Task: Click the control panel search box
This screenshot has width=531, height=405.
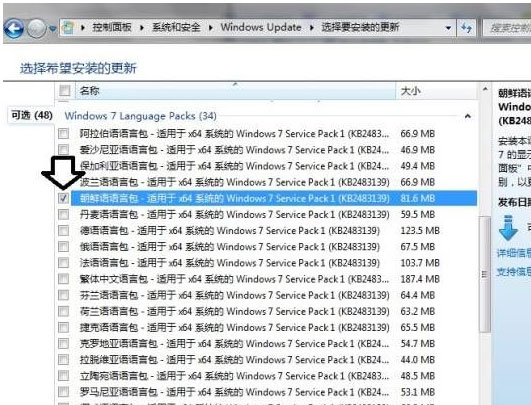Action: coord(506,28)
